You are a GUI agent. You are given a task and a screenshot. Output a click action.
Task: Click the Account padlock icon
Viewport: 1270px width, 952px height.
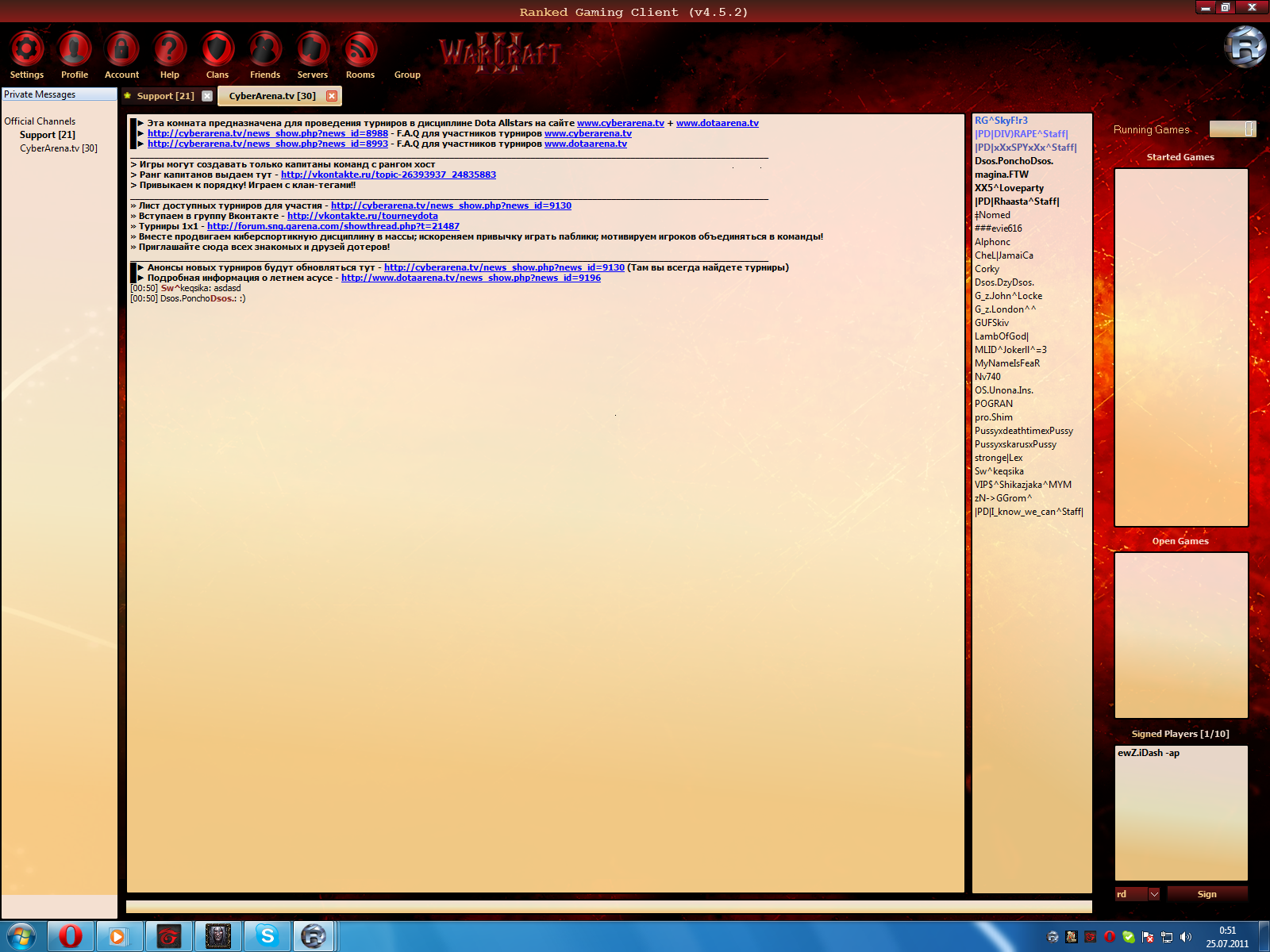tap(122, 49)
